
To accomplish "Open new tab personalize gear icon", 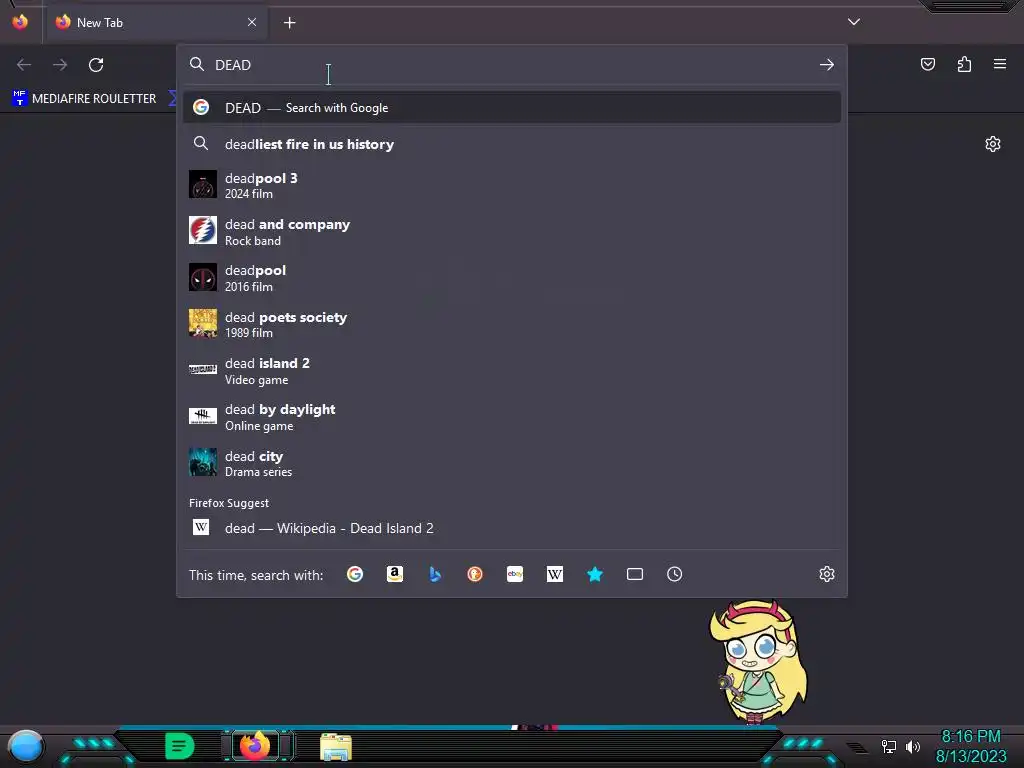I will [x=993, y=144].
